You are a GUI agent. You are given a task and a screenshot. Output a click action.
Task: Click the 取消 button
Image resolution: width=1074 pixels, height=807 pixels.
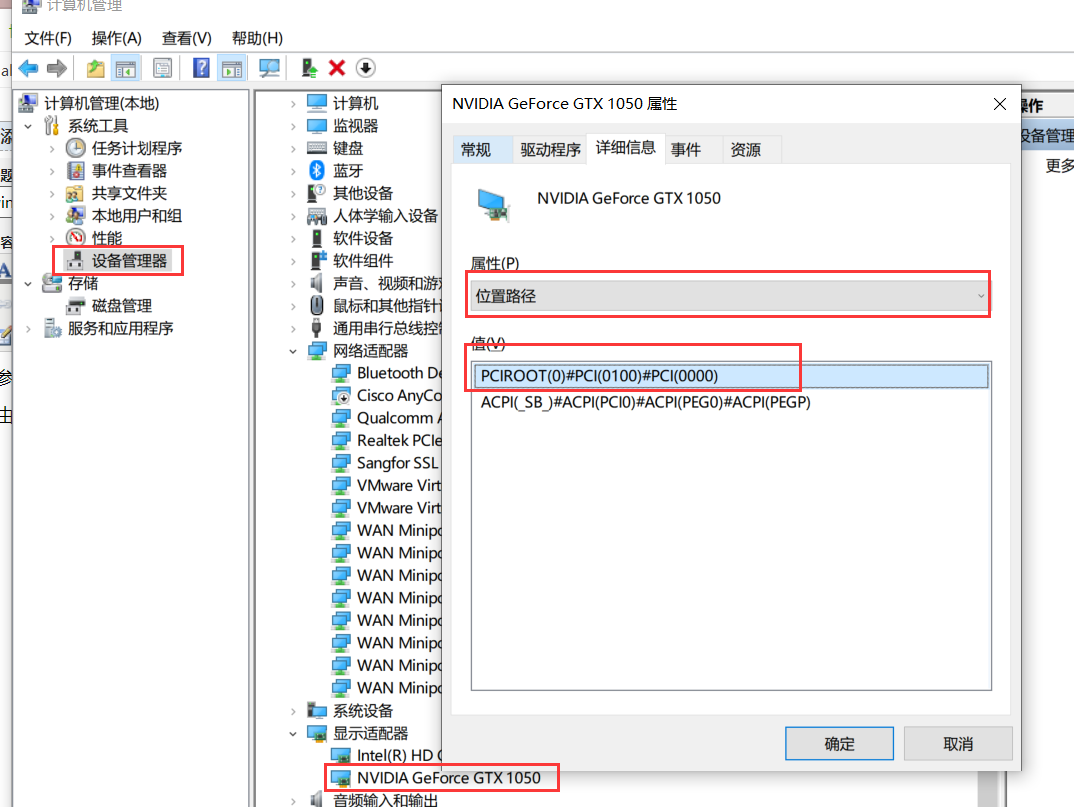point(958,743)
